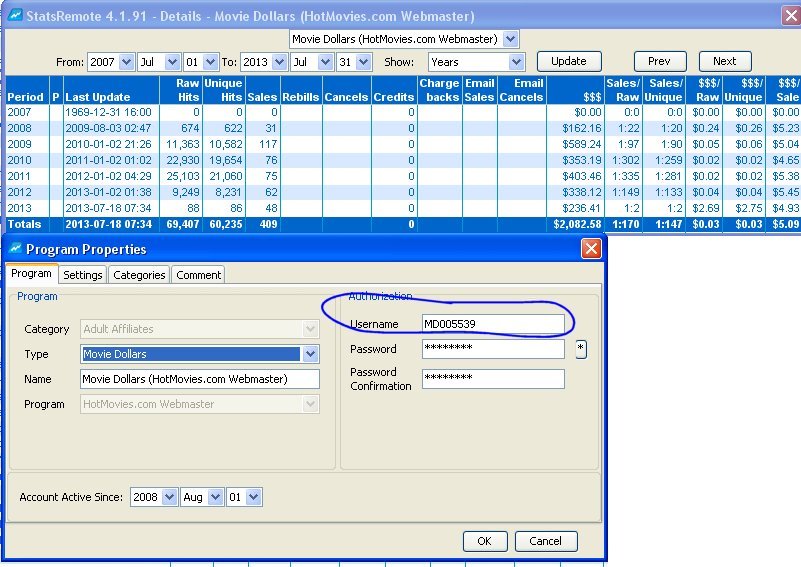Open Account Active Since month Aug dropdown

(216, 497)
